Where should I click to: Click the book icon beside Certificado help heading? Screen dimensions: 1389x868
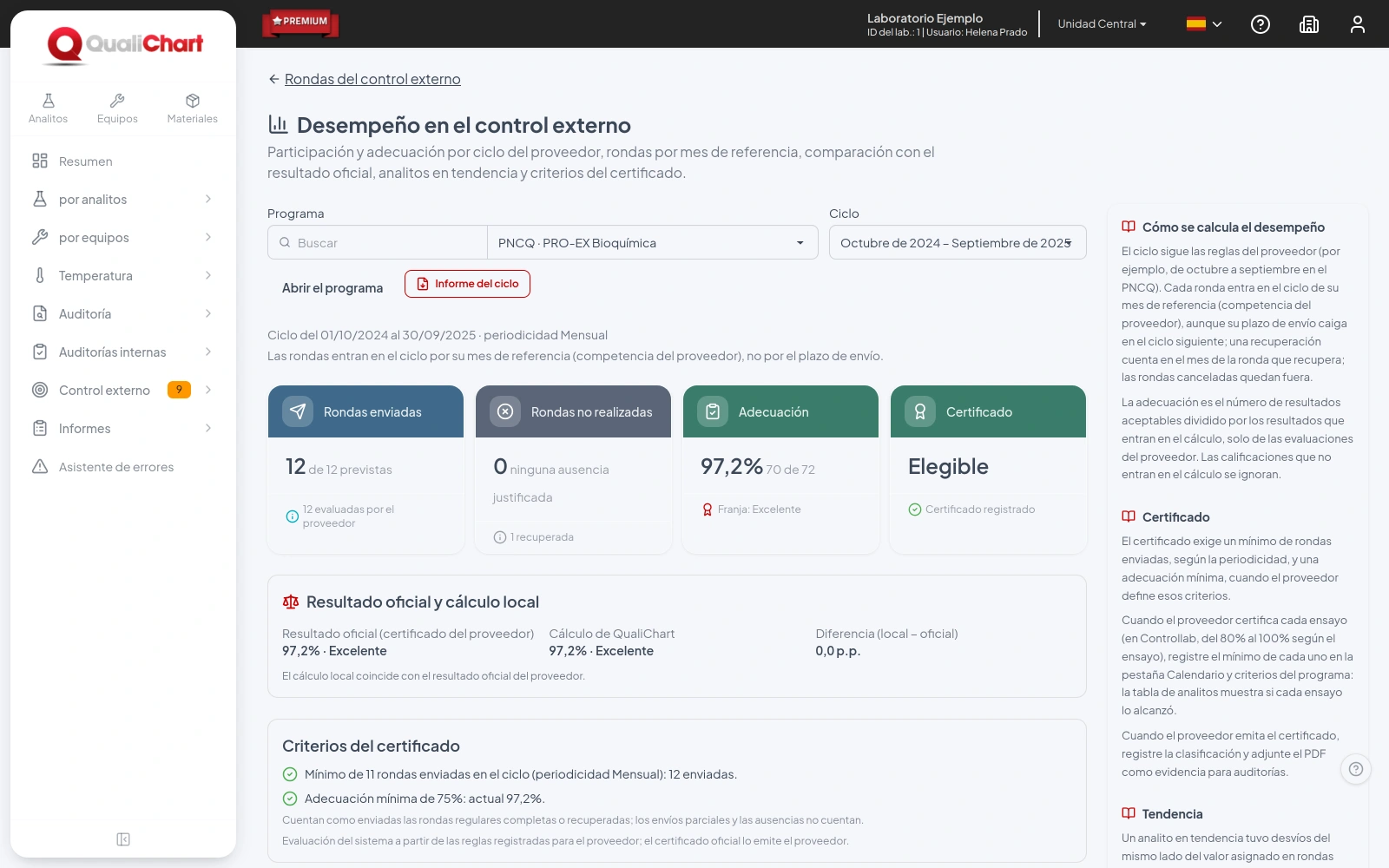[x=1129, y=516]
